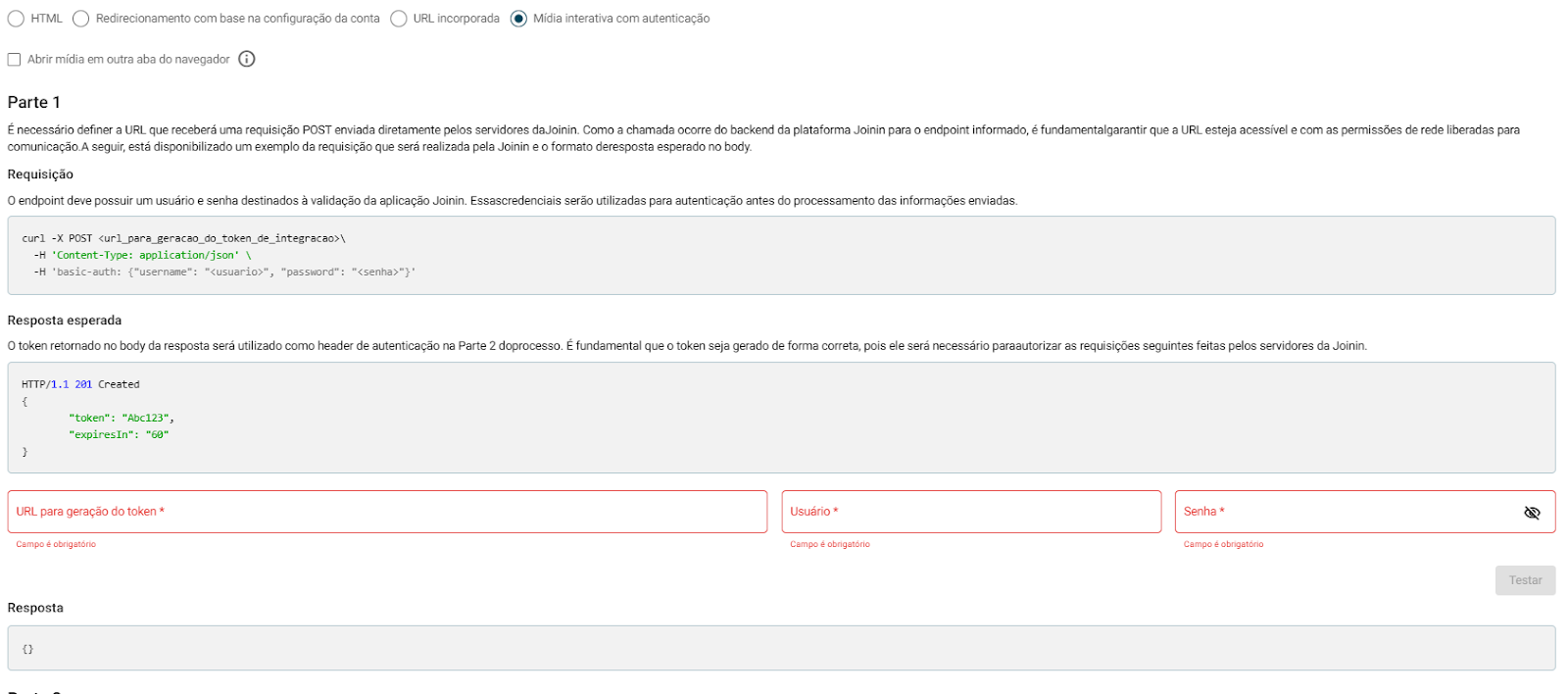
Task: Click the Campo é obrigatório text under Usuário
Action: [830, 544]
